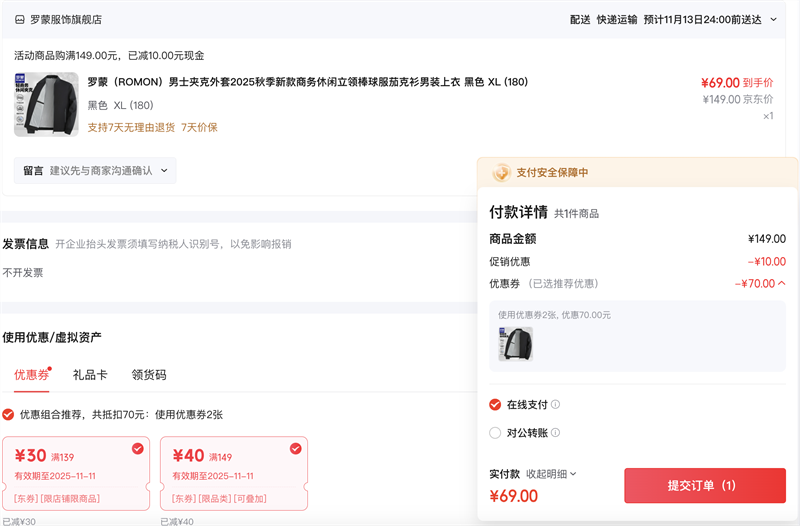Collapse the 优惠券 -¥70.00 details chevron

pyautogui.click(x=781, y=283)
